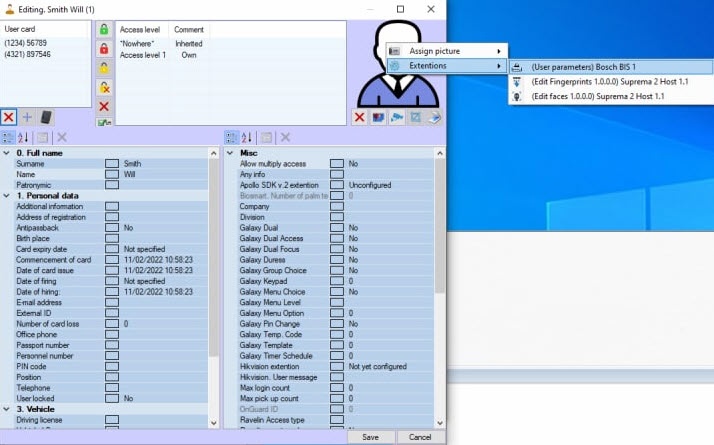Click the Not yet configured Hikvision value

pos(377,367)
